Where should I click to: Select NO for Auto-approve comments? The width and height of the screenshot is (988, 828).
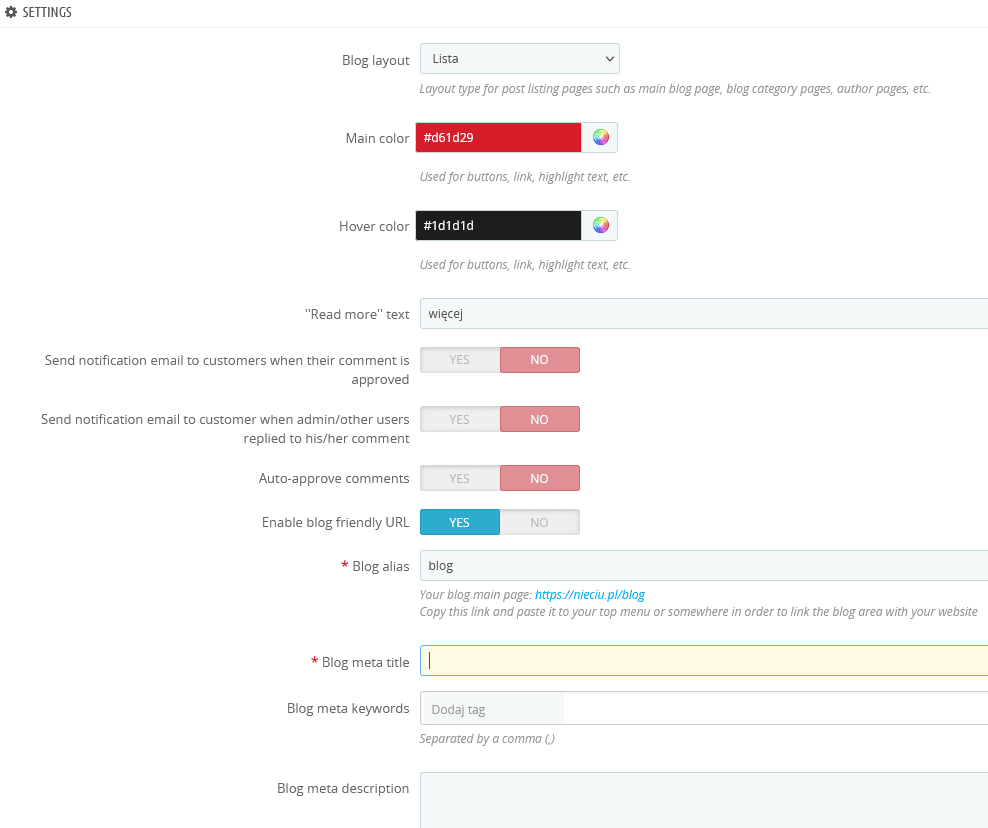click(x=540, y=478)
